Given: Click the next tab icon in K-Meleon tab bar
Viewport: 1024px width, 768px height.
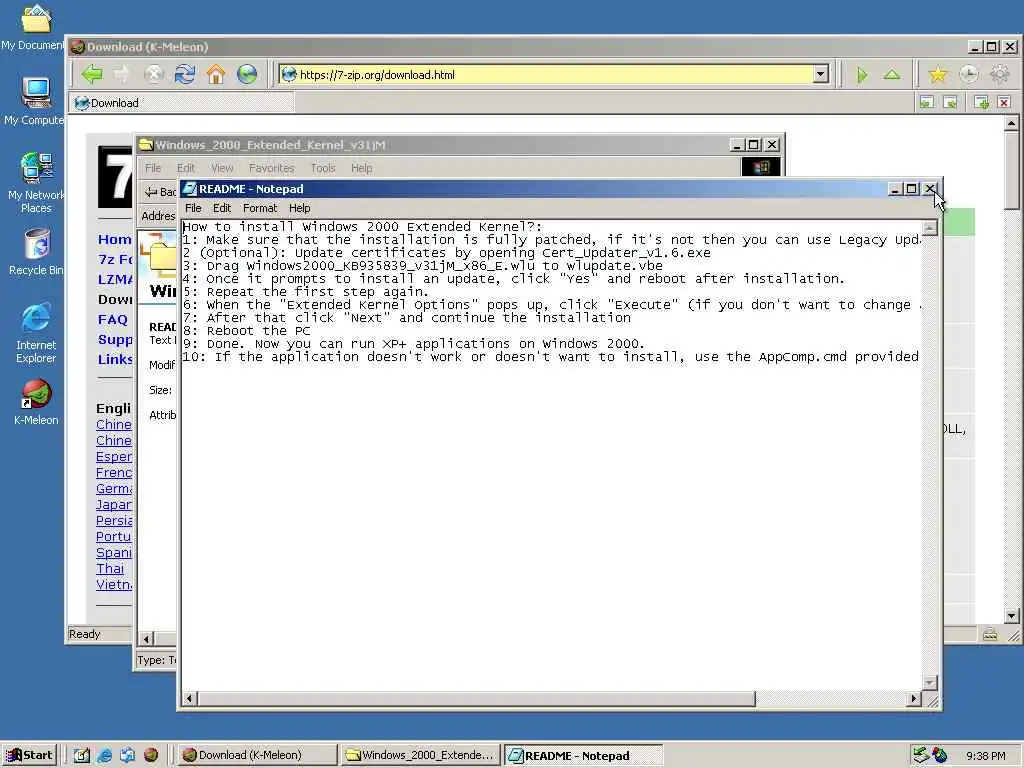Looking at the screenshot, I should (x=951, y=102).
